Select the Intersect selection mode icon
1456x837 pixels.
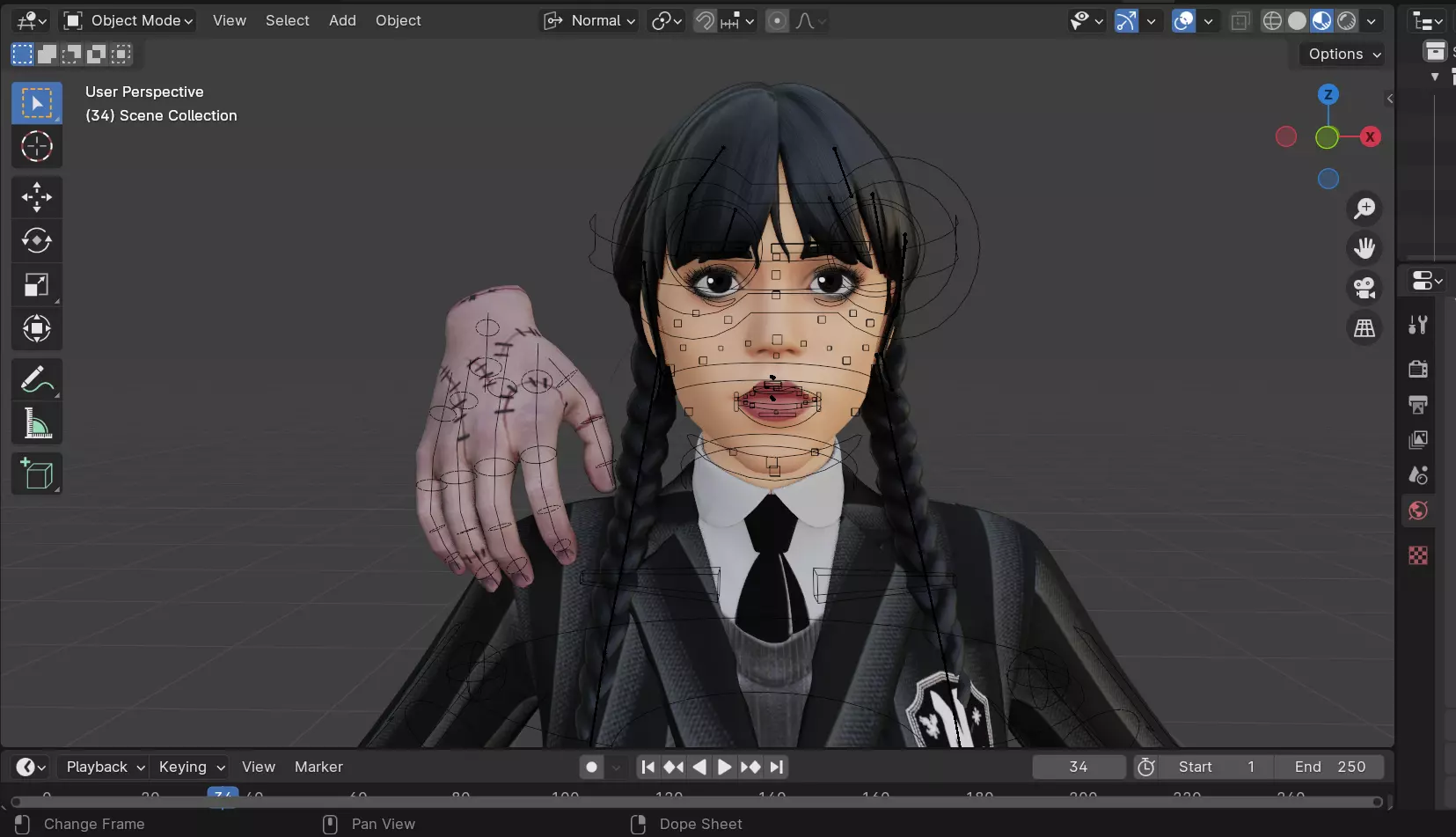(121, 55)
